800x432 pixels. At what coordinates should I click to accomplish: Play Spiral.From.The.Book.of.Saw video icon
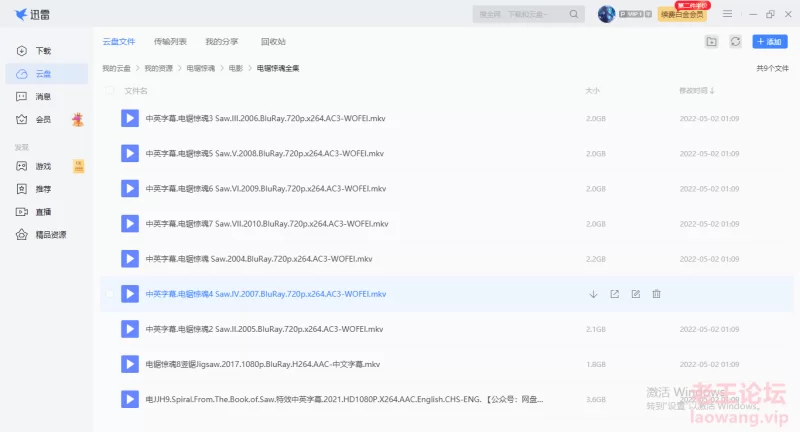[x=130, y=399]
